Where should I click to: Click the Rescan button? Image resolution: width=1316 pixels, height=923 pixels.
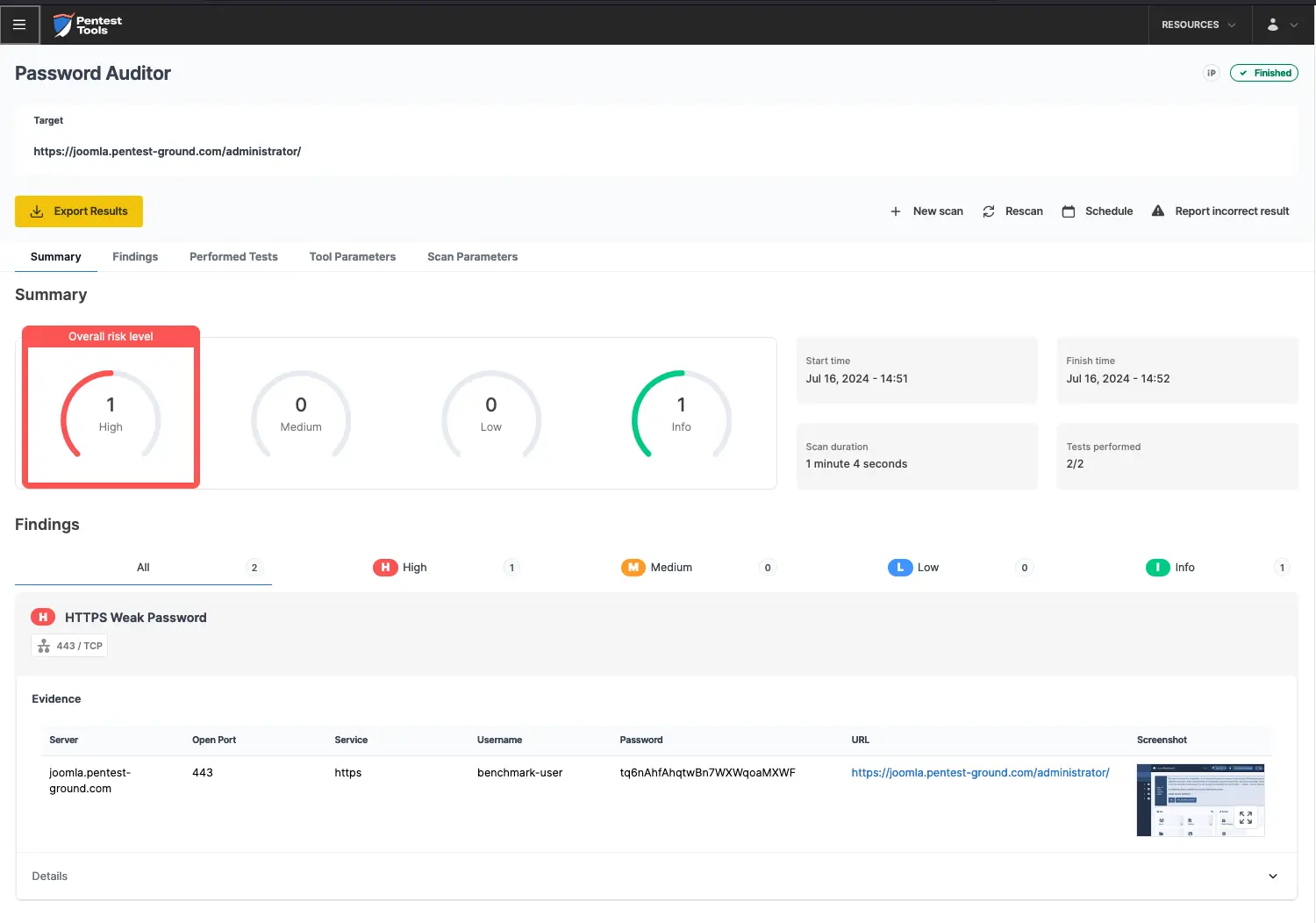click(x=1012, y=211)
